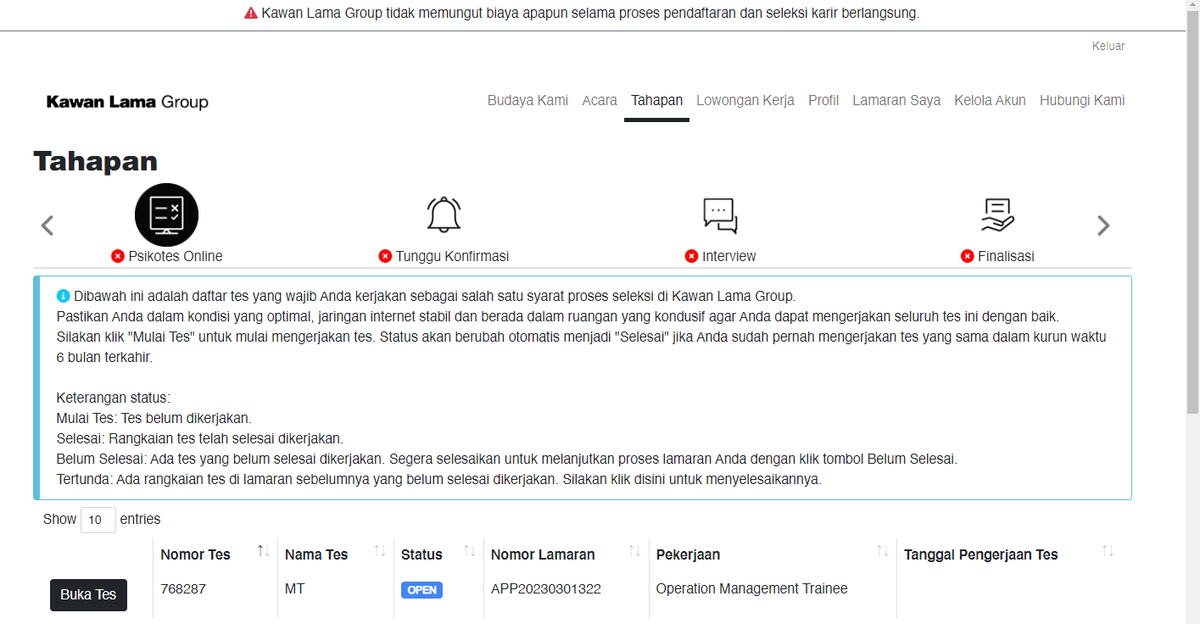Screen dimensions: 1200x624
Task: Open the Acara menu item
Action: coord(600,100)
